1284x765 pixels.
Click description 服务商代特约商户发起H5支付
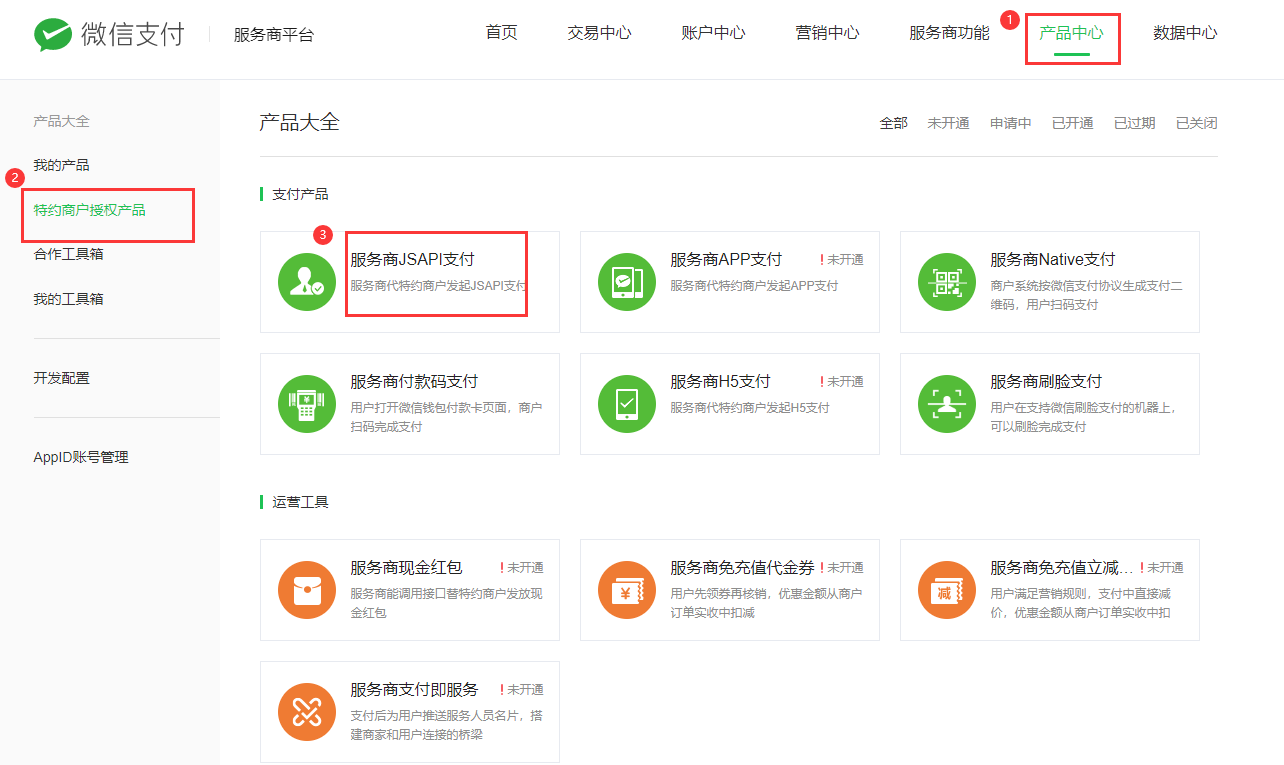click(750, 408)
